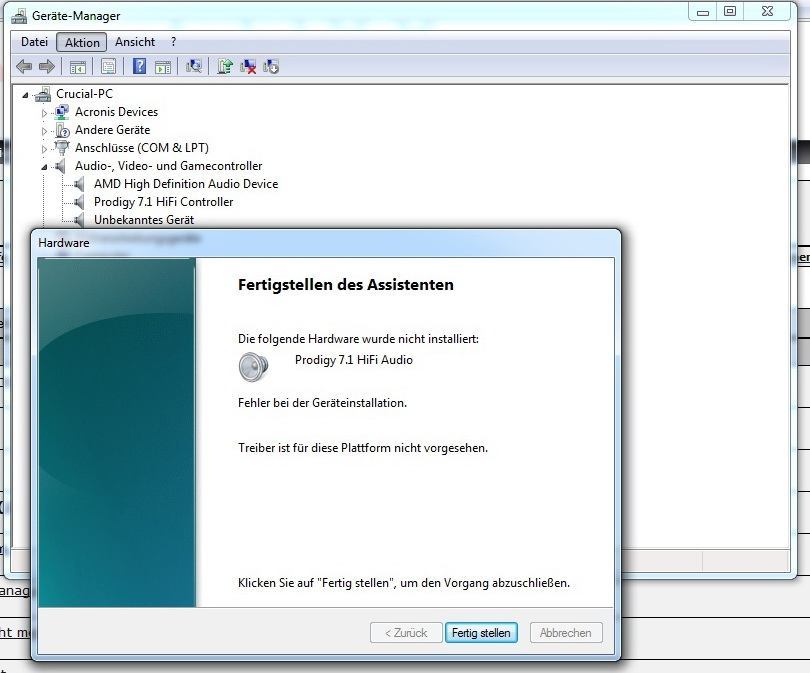Click the heading 'Fertigstellen des Assistenten'

tap(346, 285)
